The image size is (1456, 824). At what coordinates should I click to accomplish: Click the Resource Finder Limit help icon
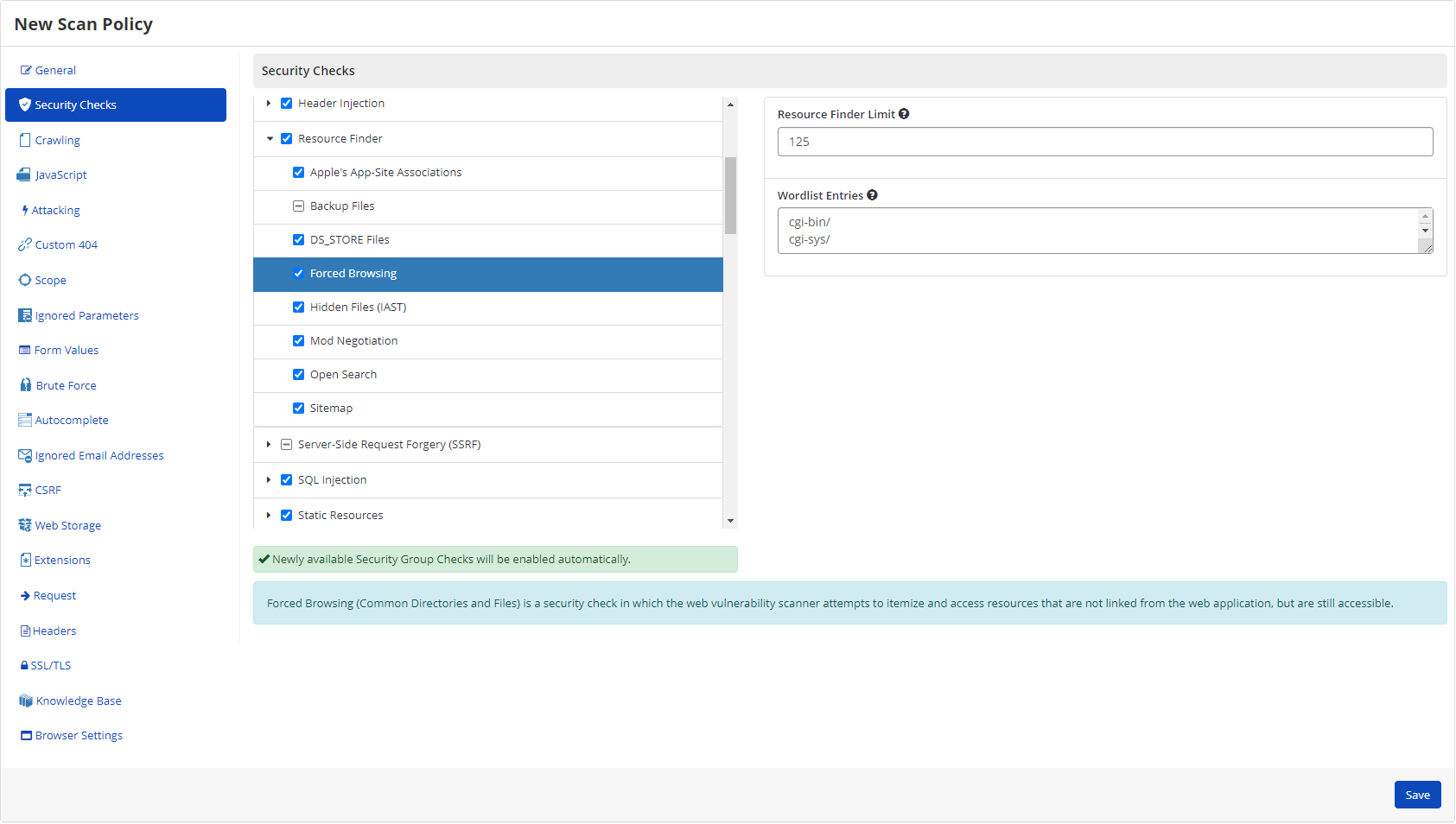pos(904,114)
